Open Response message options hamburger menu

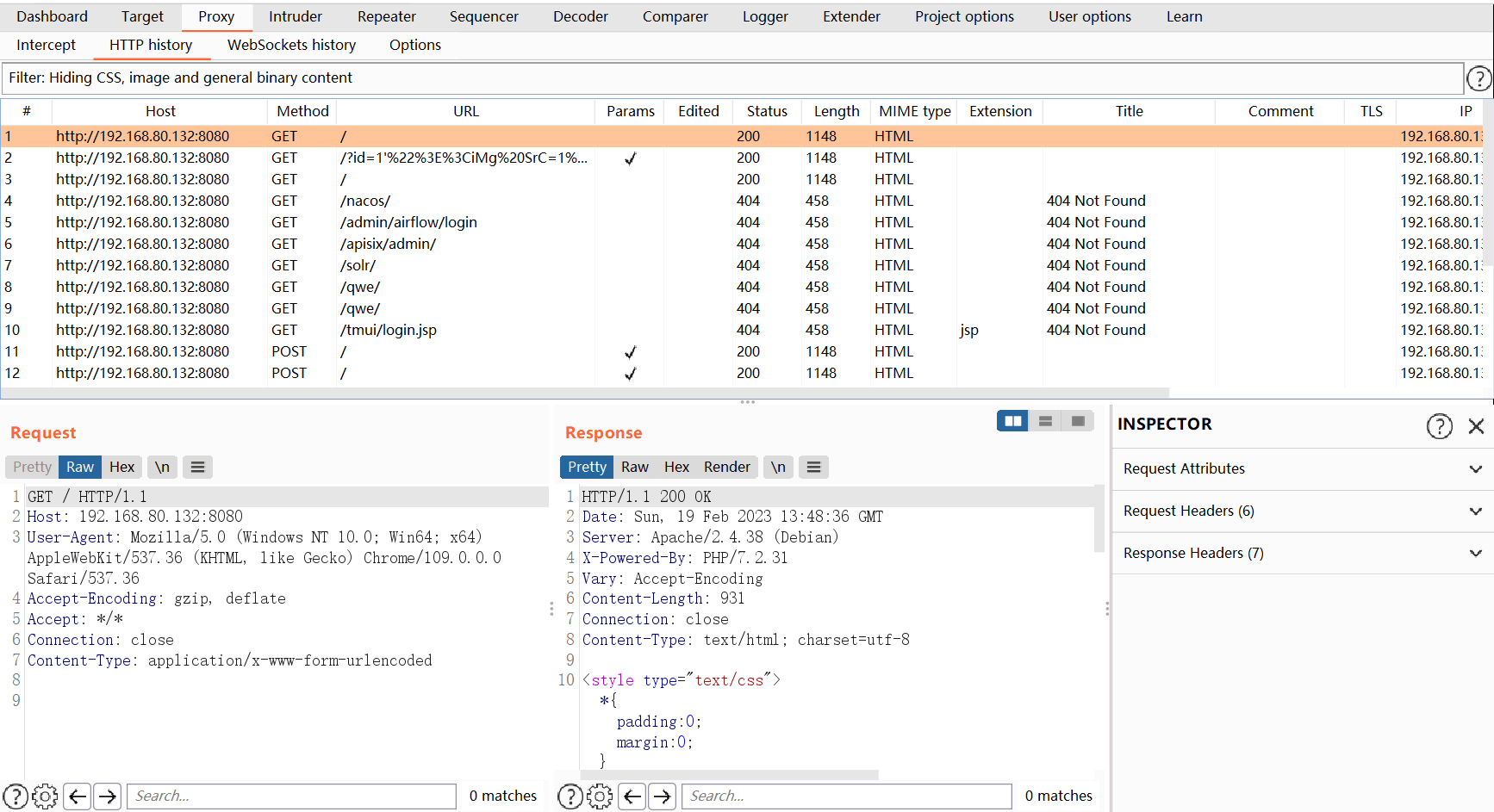tap(813, 467)
